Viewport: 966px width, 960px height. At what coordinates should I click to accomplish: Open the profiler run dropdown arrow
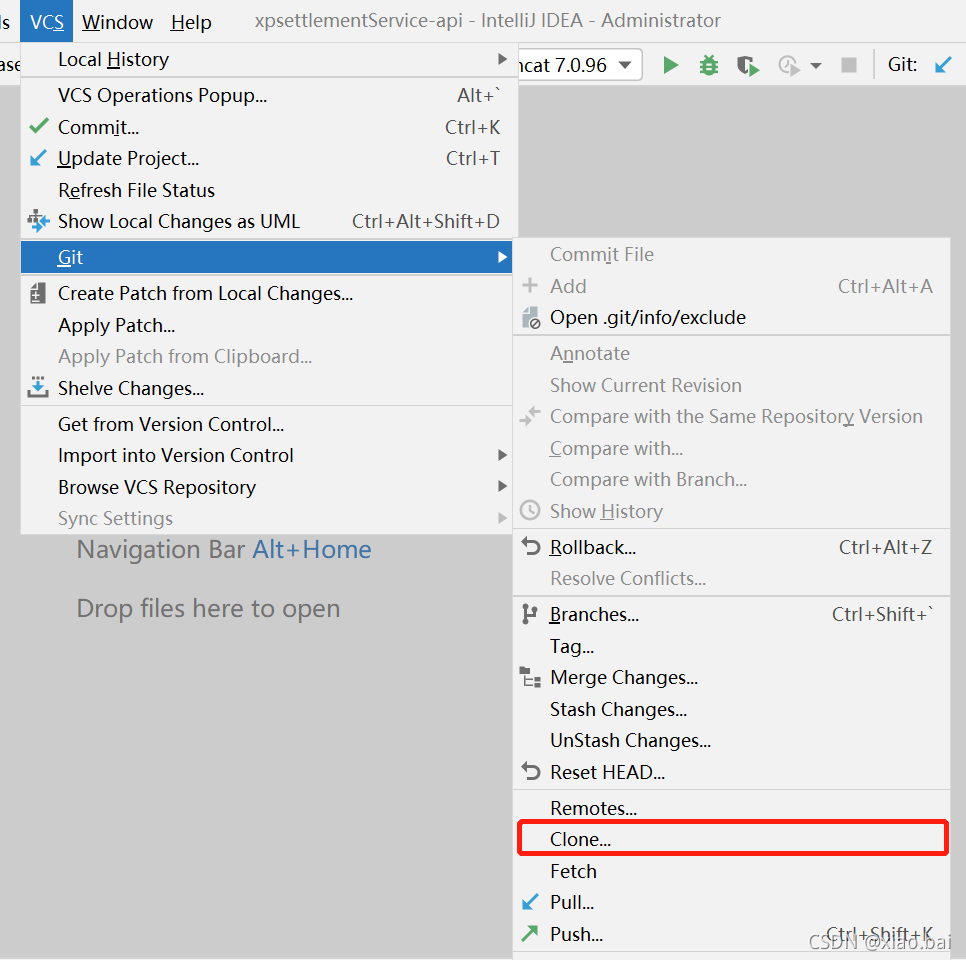click(815, 65)
